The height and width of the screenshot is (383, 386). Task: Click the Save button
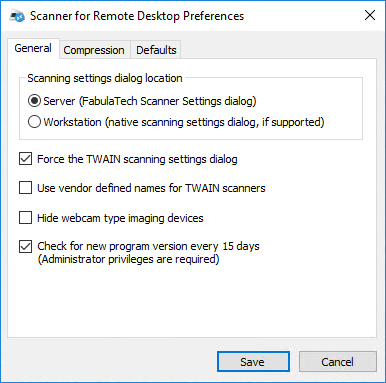253,362
